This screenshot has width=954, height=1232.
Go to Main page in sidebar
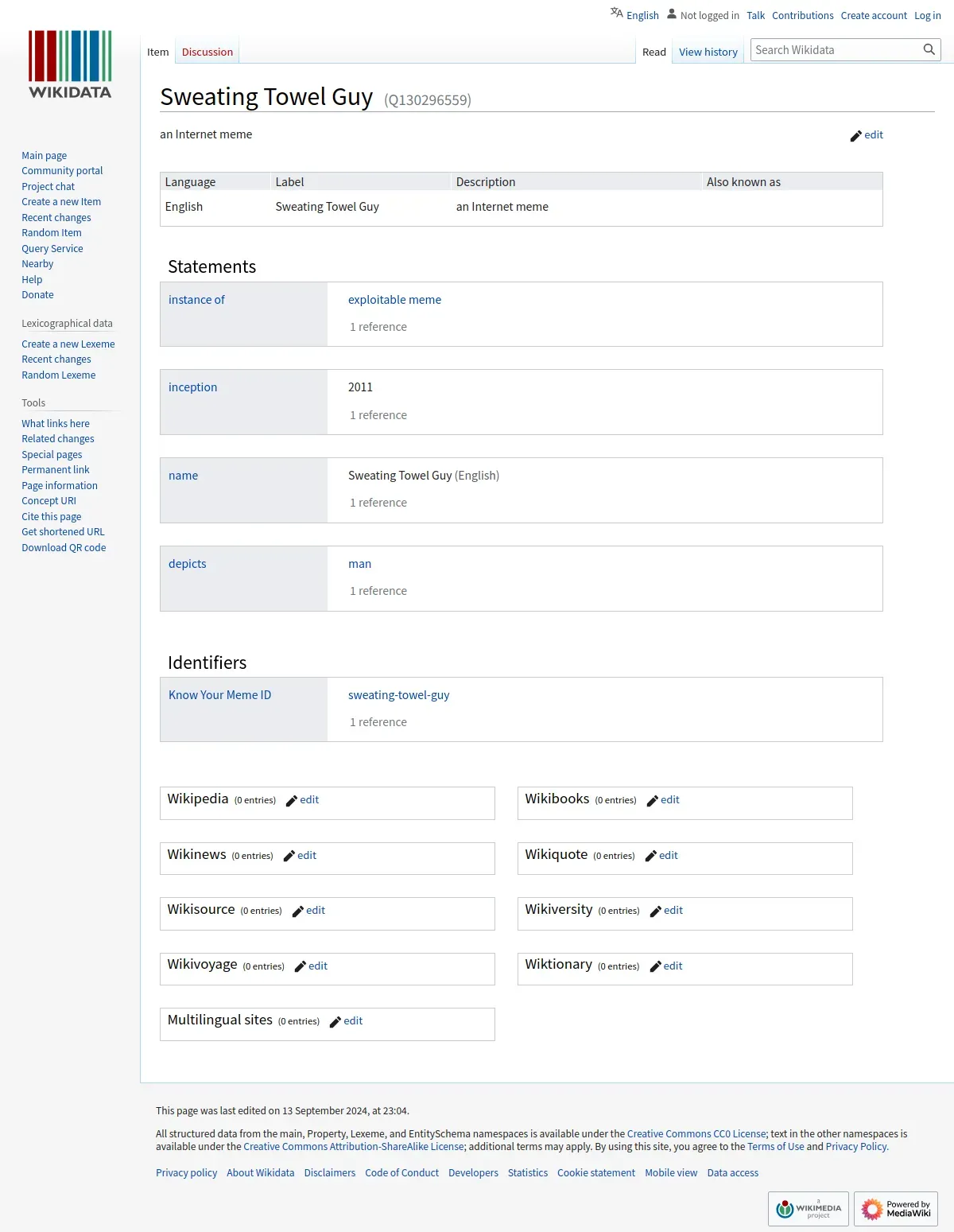click(x=44, y=156)
